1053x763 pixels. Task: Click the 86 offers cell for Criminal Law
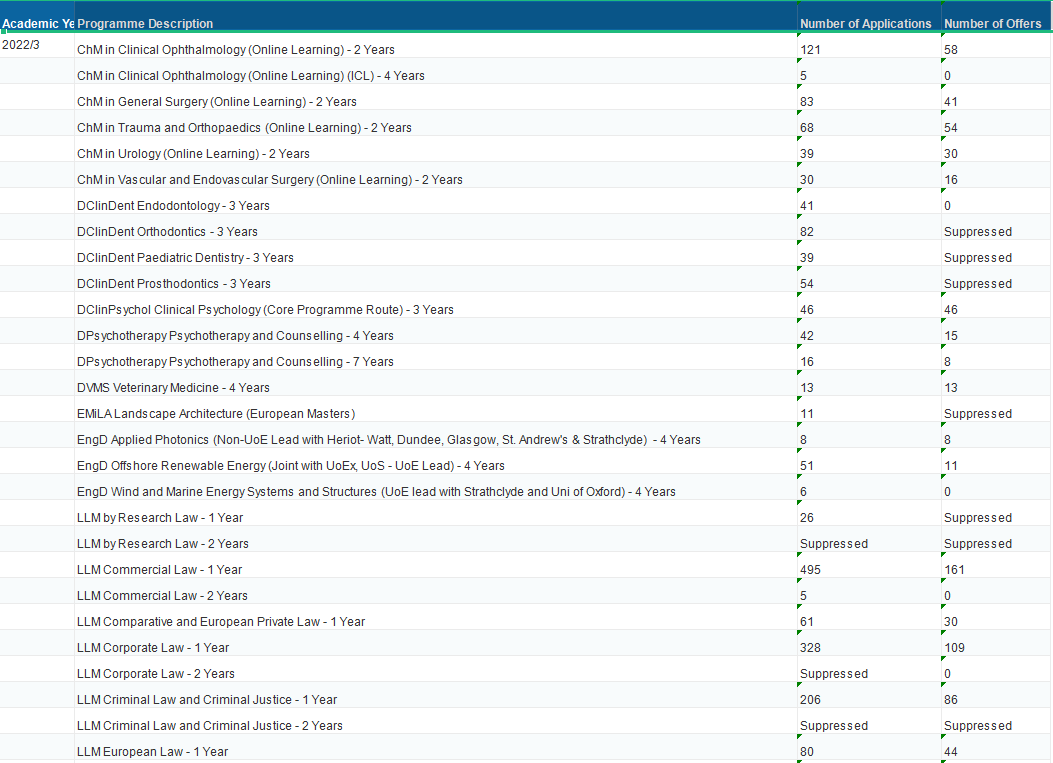pyautogui.click(x=951, y=700)
